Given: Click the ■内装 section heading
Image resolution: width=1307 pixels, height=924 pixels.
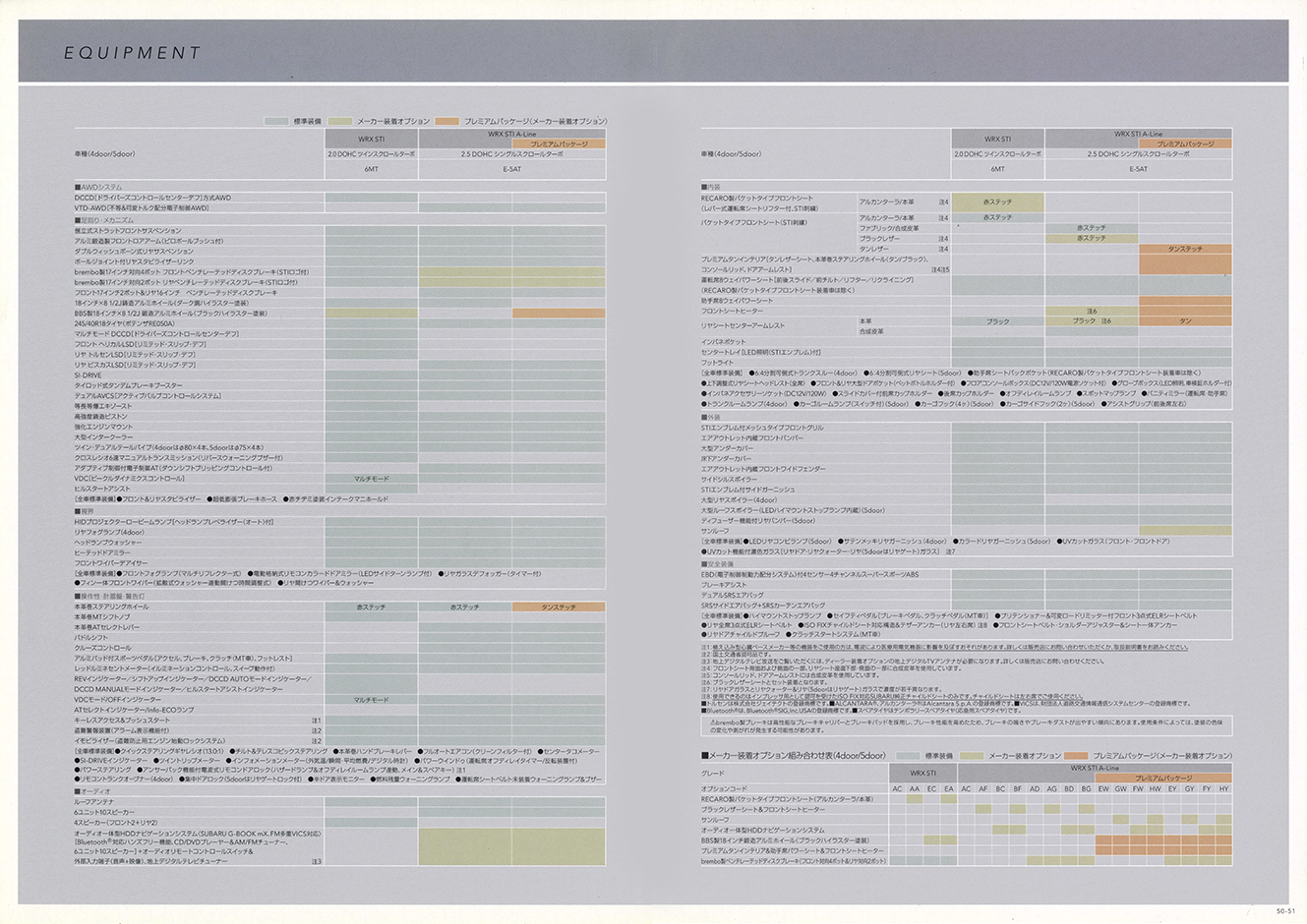Looking at the screenshot, I should pos(711,187).
